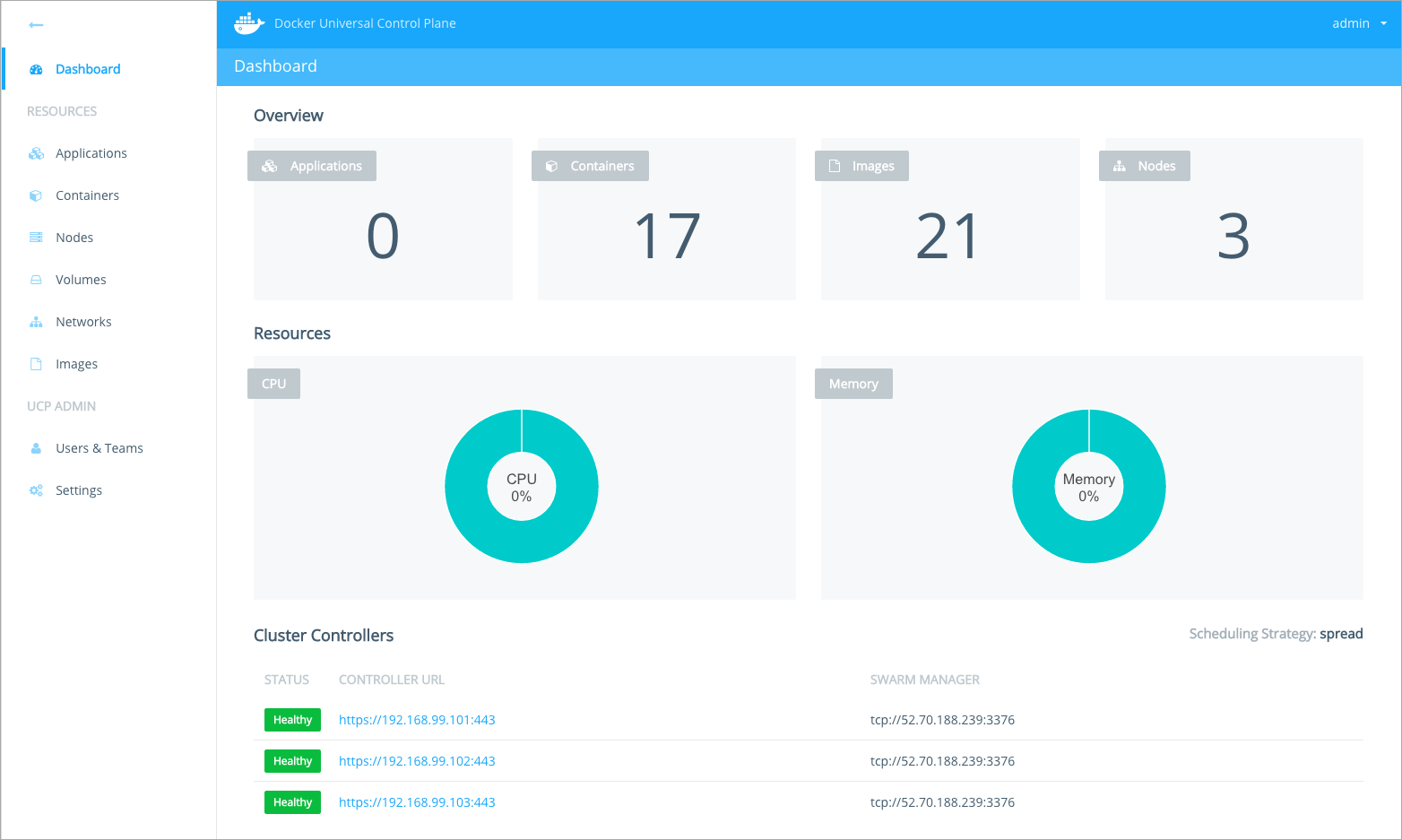Click the Settings gear icon
Viewport: 1402px width, 840px height.
(36, 489)
